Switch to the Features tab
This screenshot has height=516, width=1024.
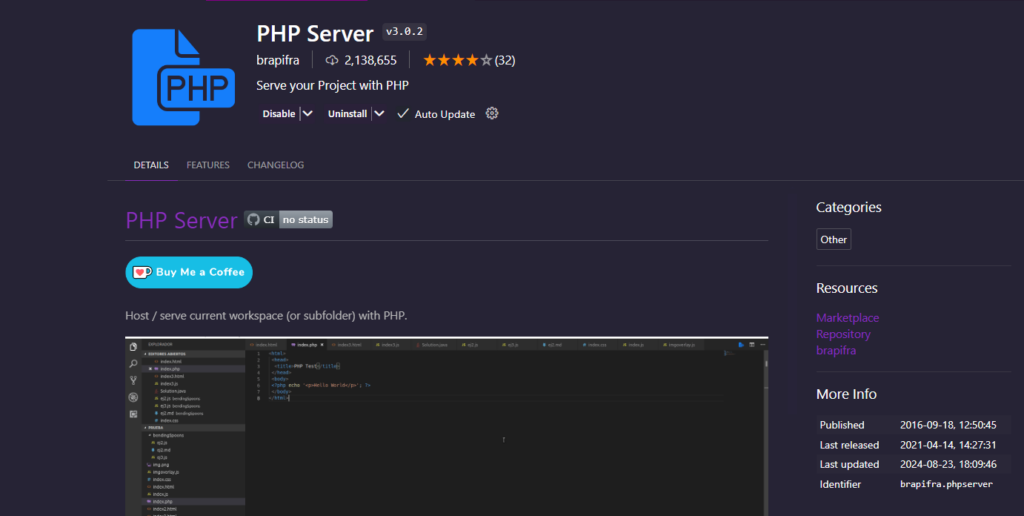click(x=208, y=165)
